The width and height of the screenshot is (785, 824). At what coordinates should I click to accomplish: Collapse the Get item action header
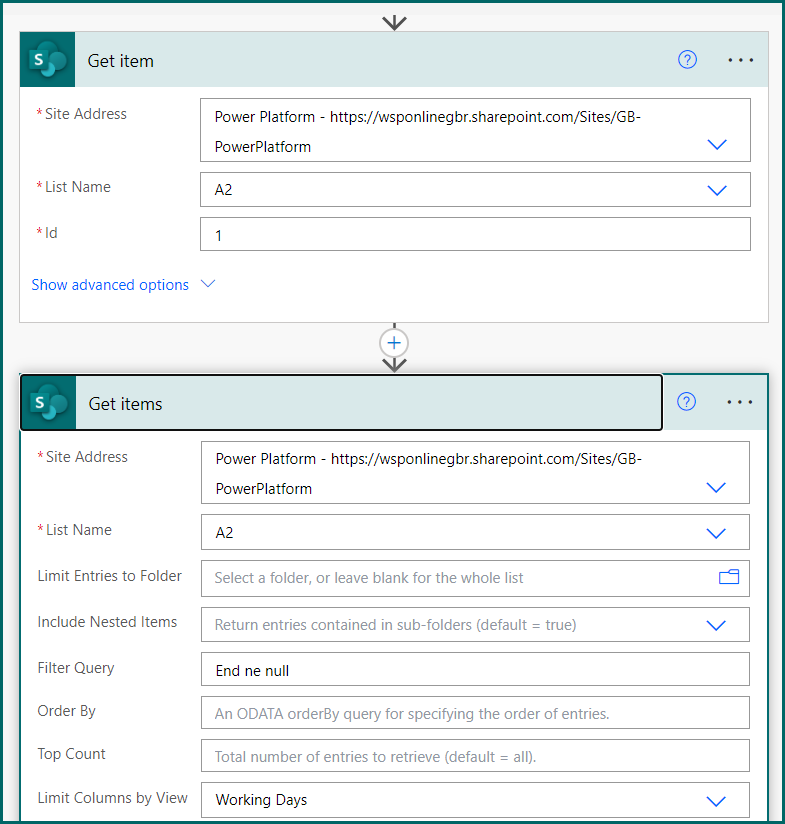tap(394, 60)
